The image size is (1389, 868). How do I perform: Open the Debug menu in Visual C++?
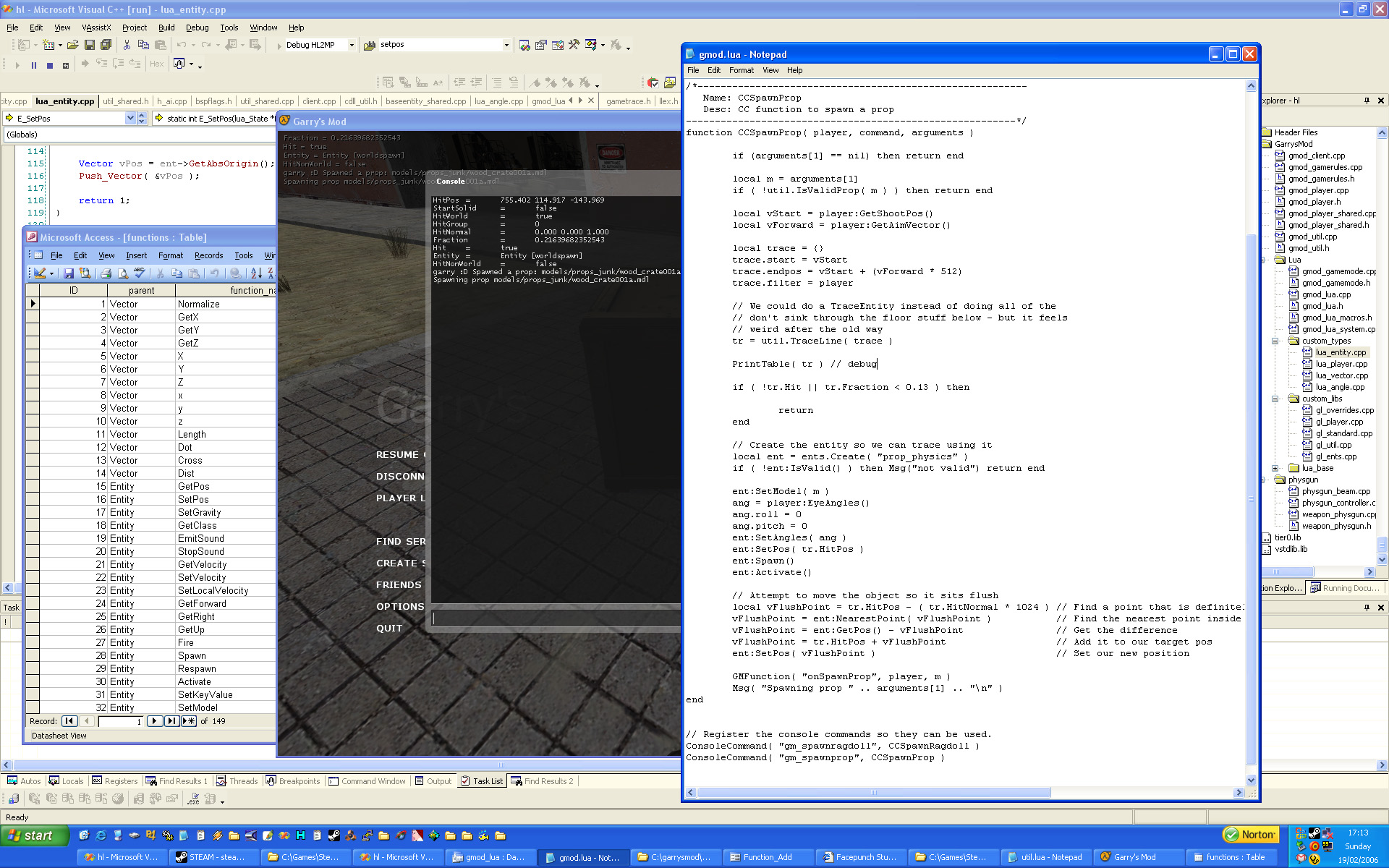tap(197, 27)
